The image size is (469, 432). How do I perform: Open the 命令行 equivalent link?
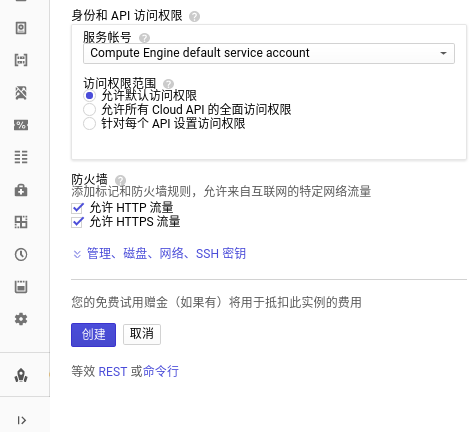pos(161,371)
